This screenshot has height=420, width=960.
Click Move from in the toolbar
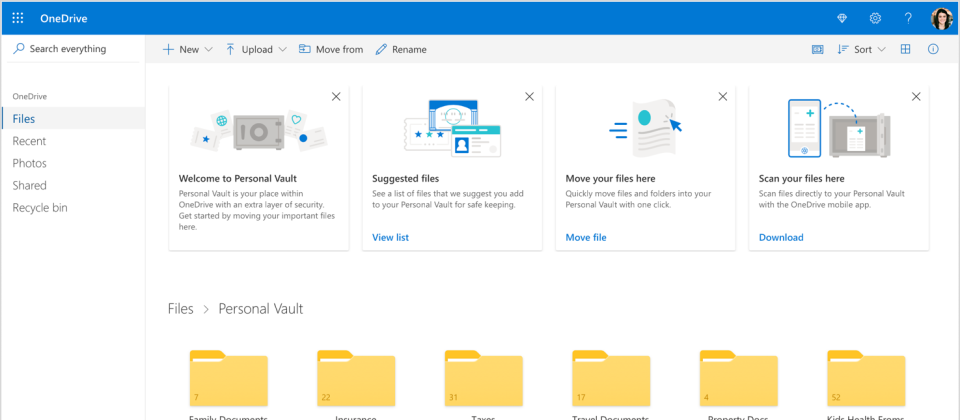click(x=331, y=50)
